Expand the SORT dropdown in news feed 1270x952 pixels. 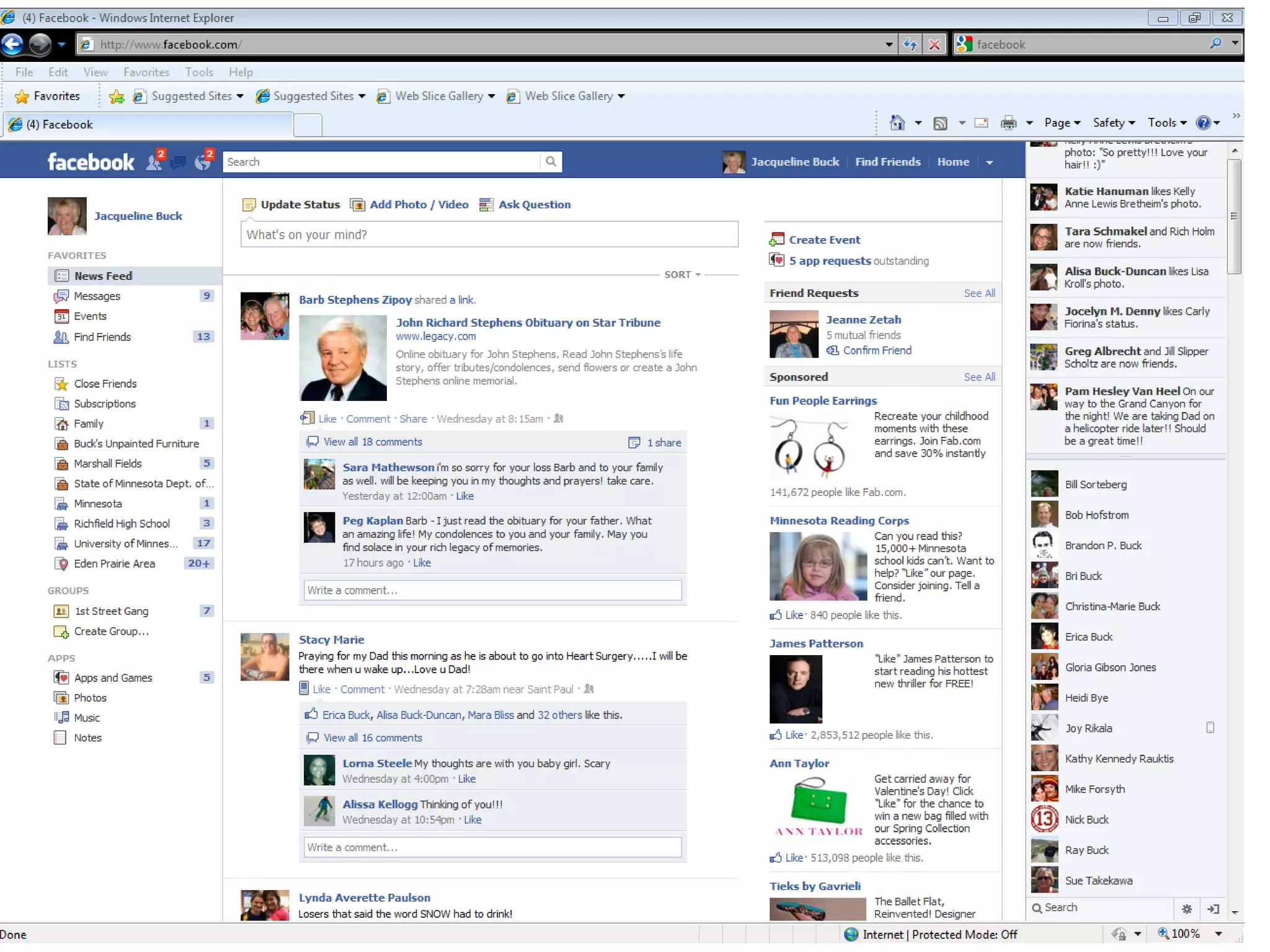coord(682,275)
